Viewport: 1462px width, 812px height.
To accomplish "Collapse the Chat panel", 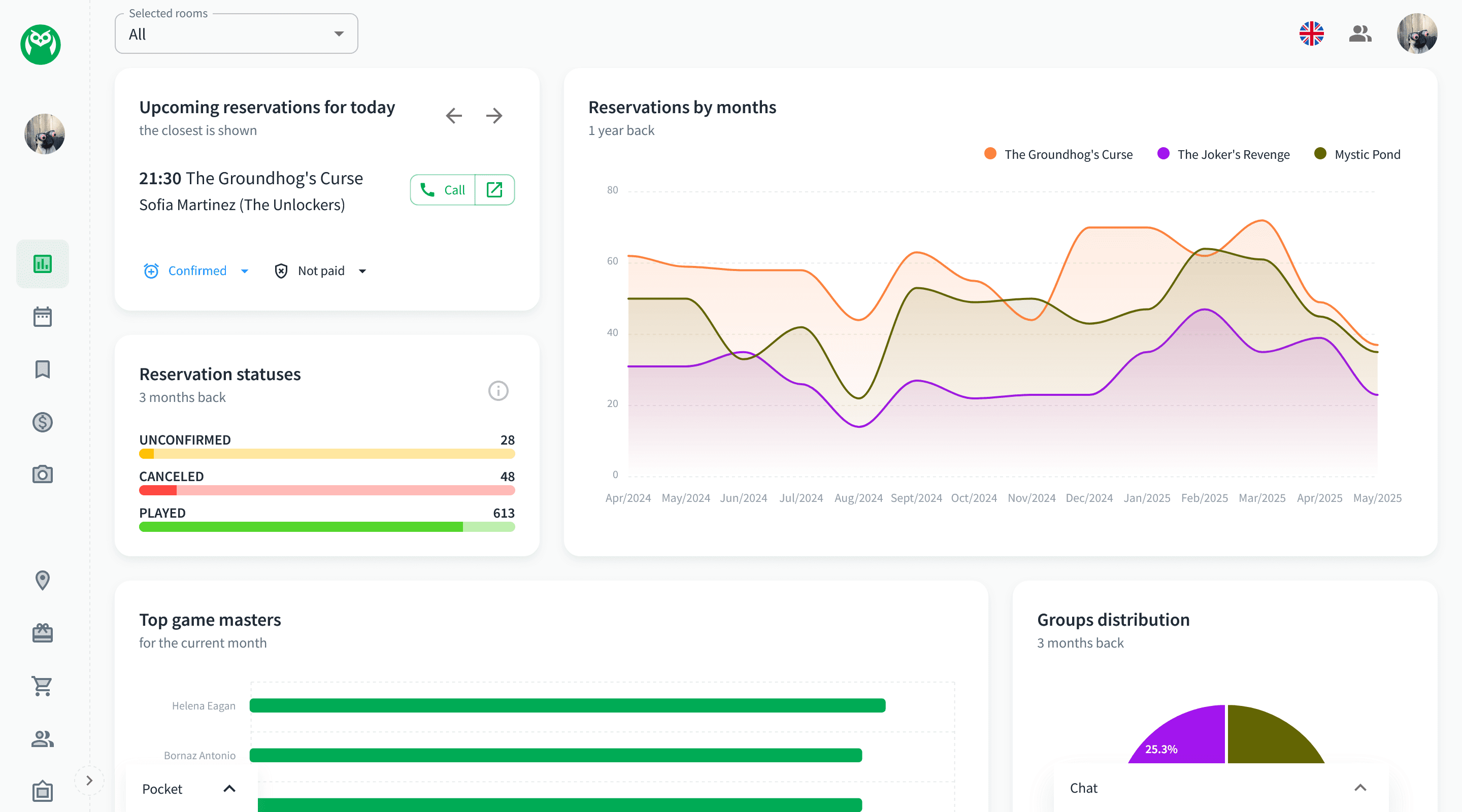I will click(x=1359, y=787).
